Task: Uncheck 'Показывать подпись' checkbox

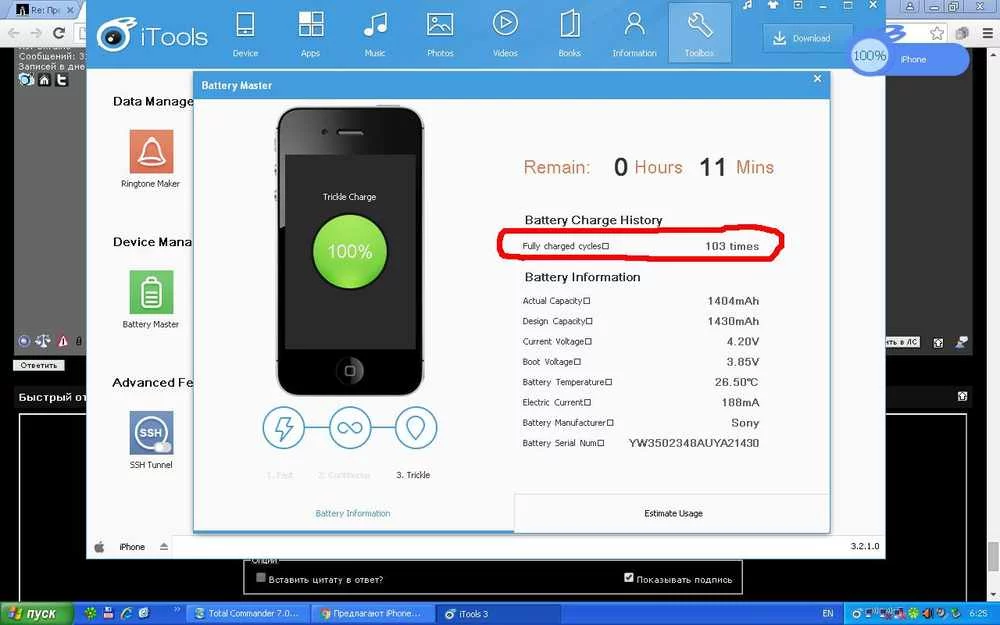Action: tap(629, 577)
